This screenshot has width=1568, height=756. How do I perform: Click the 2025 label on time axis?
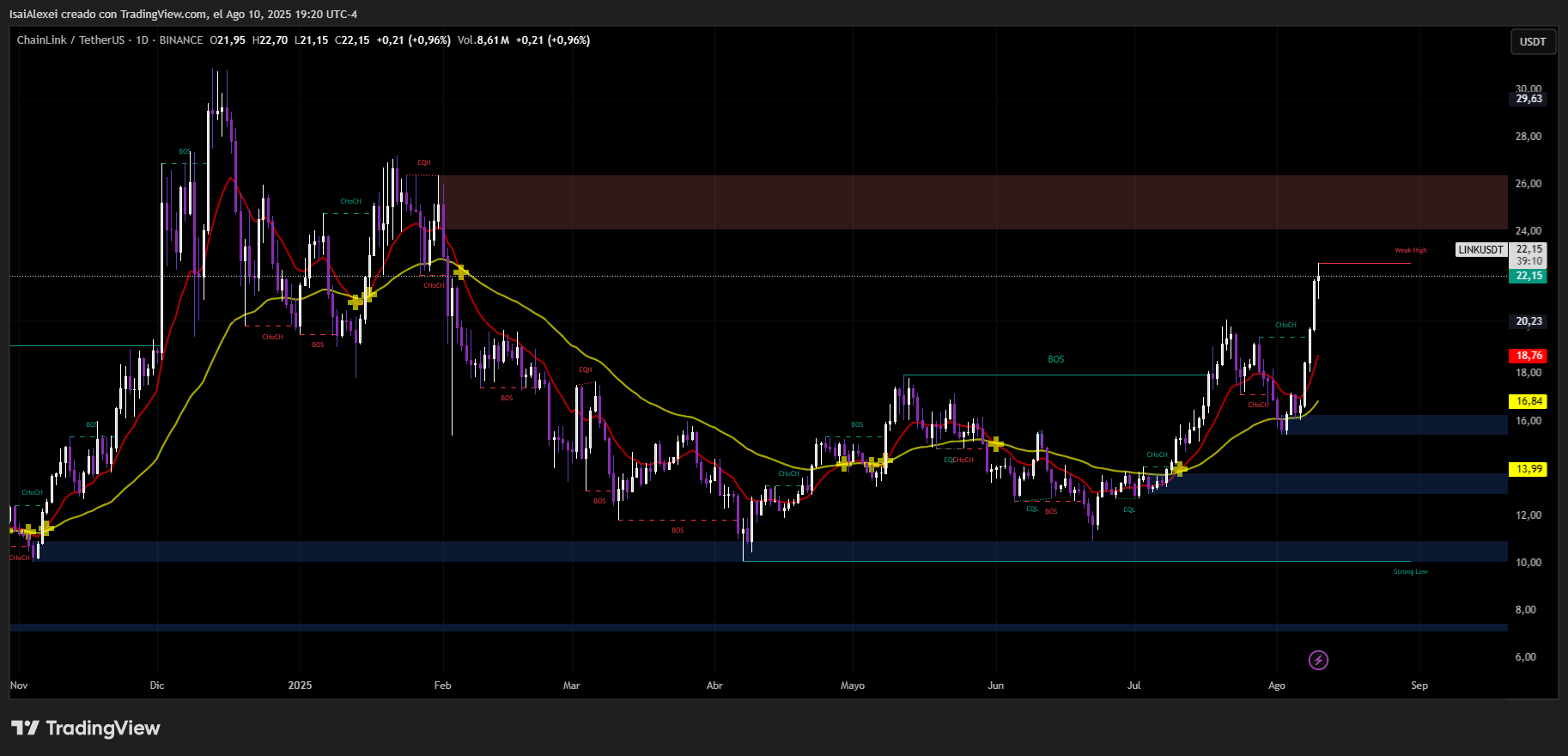pyautogui.click(x=300, y=686)
